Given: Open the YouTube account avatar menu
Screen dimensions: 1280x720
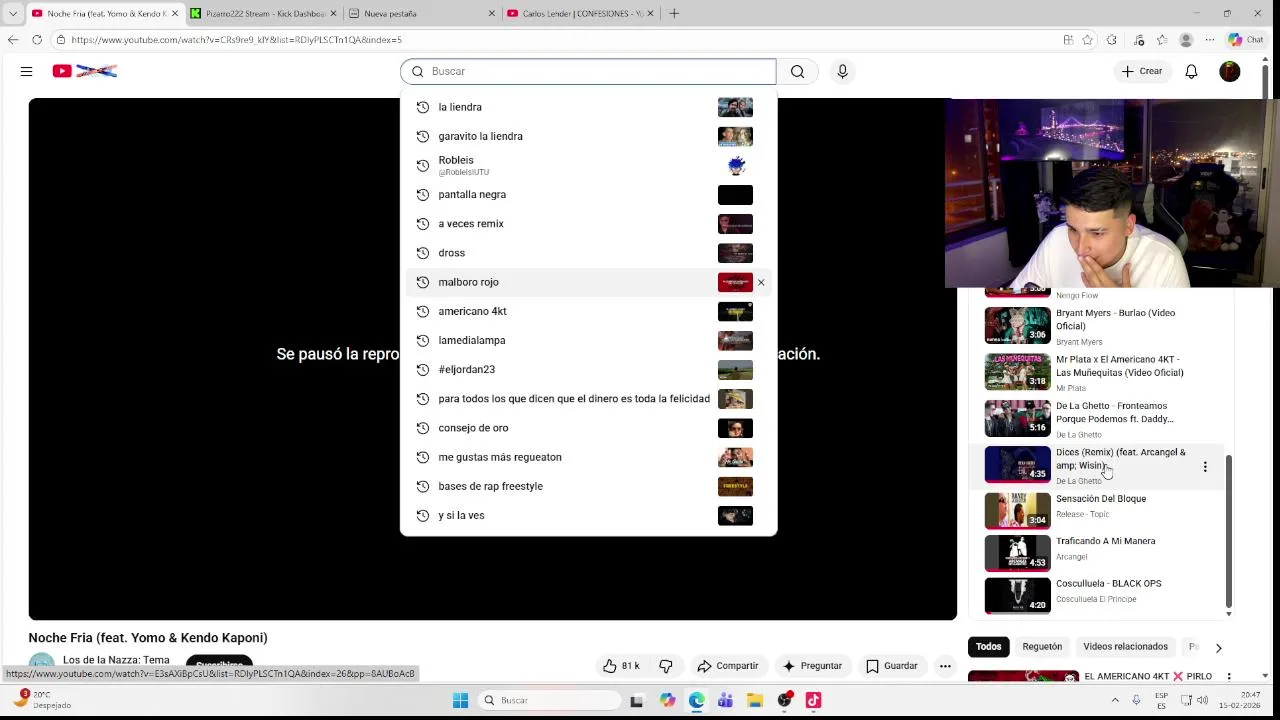Looking at the screenshot, I should [1230, 71].
